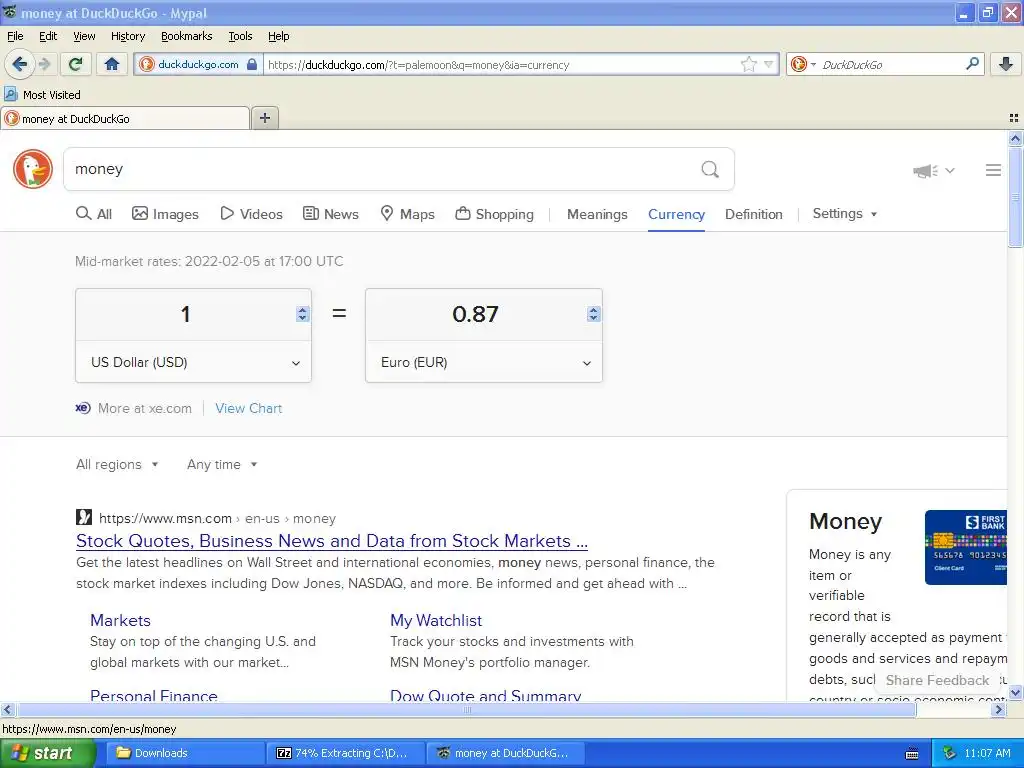Switch to the Meanings tab
The image size is (1024, 768).
597,214
